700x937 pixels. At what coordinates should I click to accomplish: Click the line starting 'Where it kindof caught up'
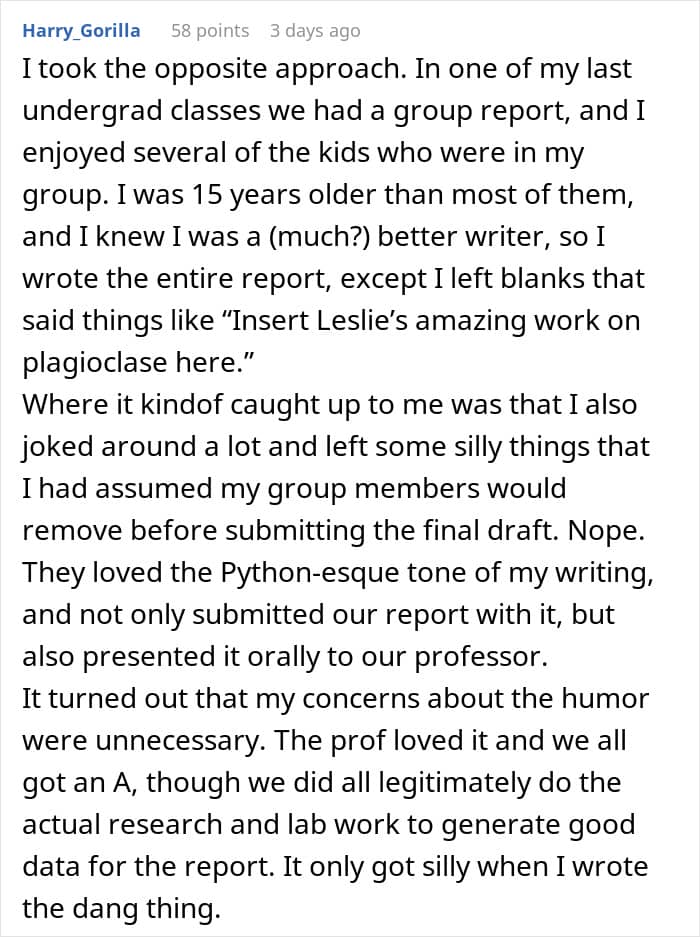(330, 406)
